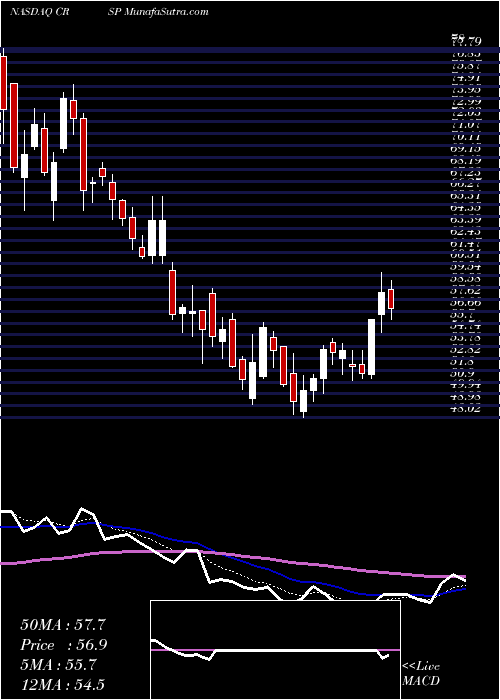Click the 49.94 price axis label
500x700 pixels.
[466, 384]
